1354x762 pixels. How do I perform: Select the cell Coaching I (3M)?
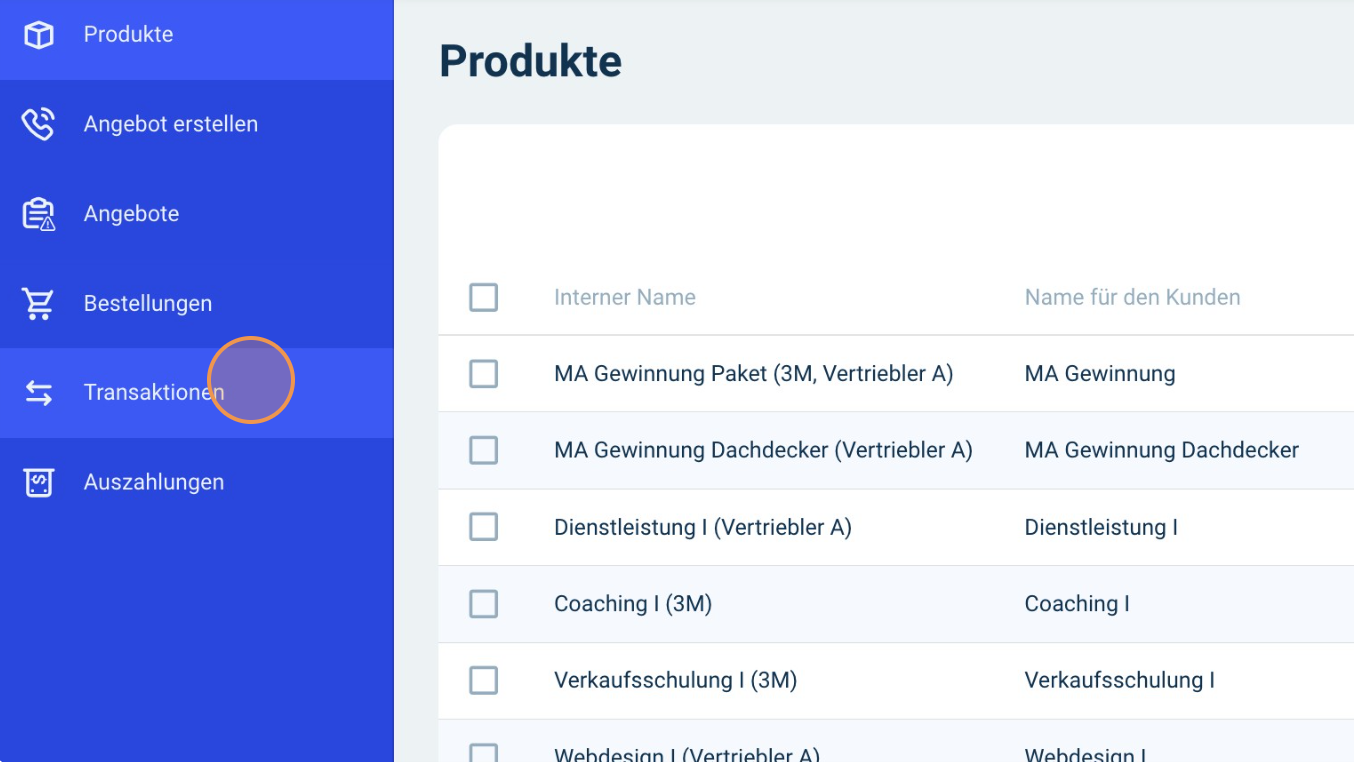click(x=633, y=604)
